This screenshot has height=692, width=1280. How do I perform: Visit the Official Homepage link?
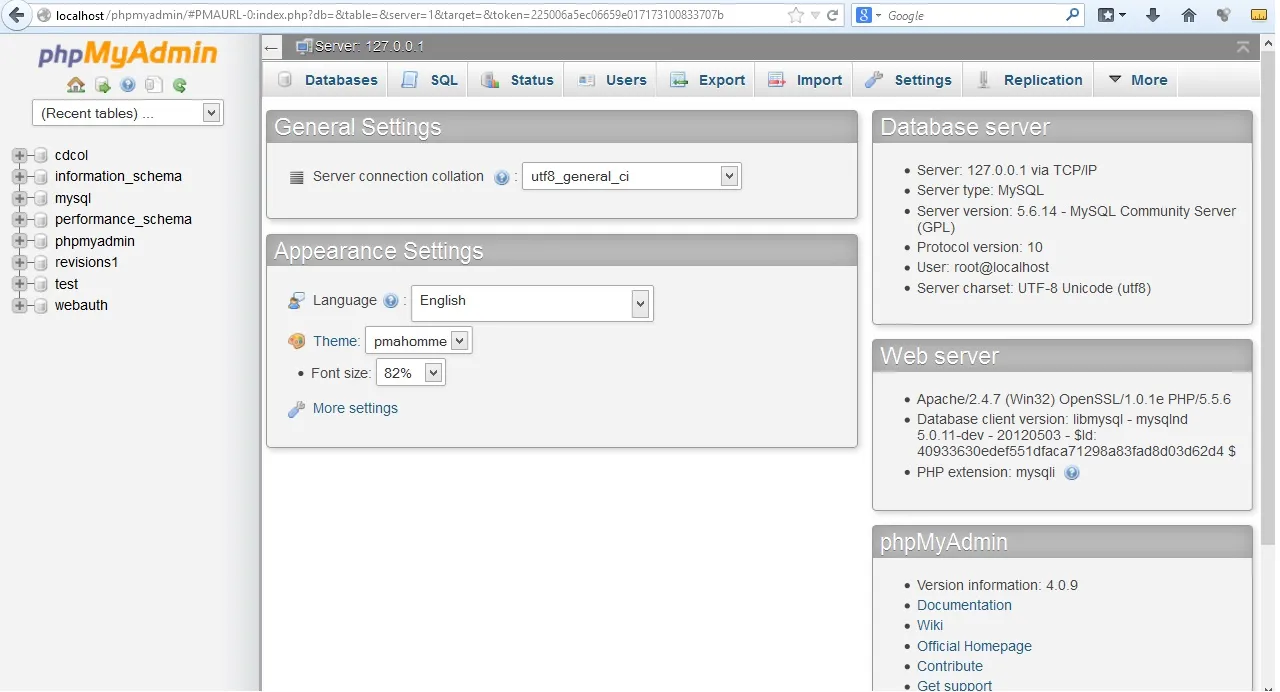974,647
